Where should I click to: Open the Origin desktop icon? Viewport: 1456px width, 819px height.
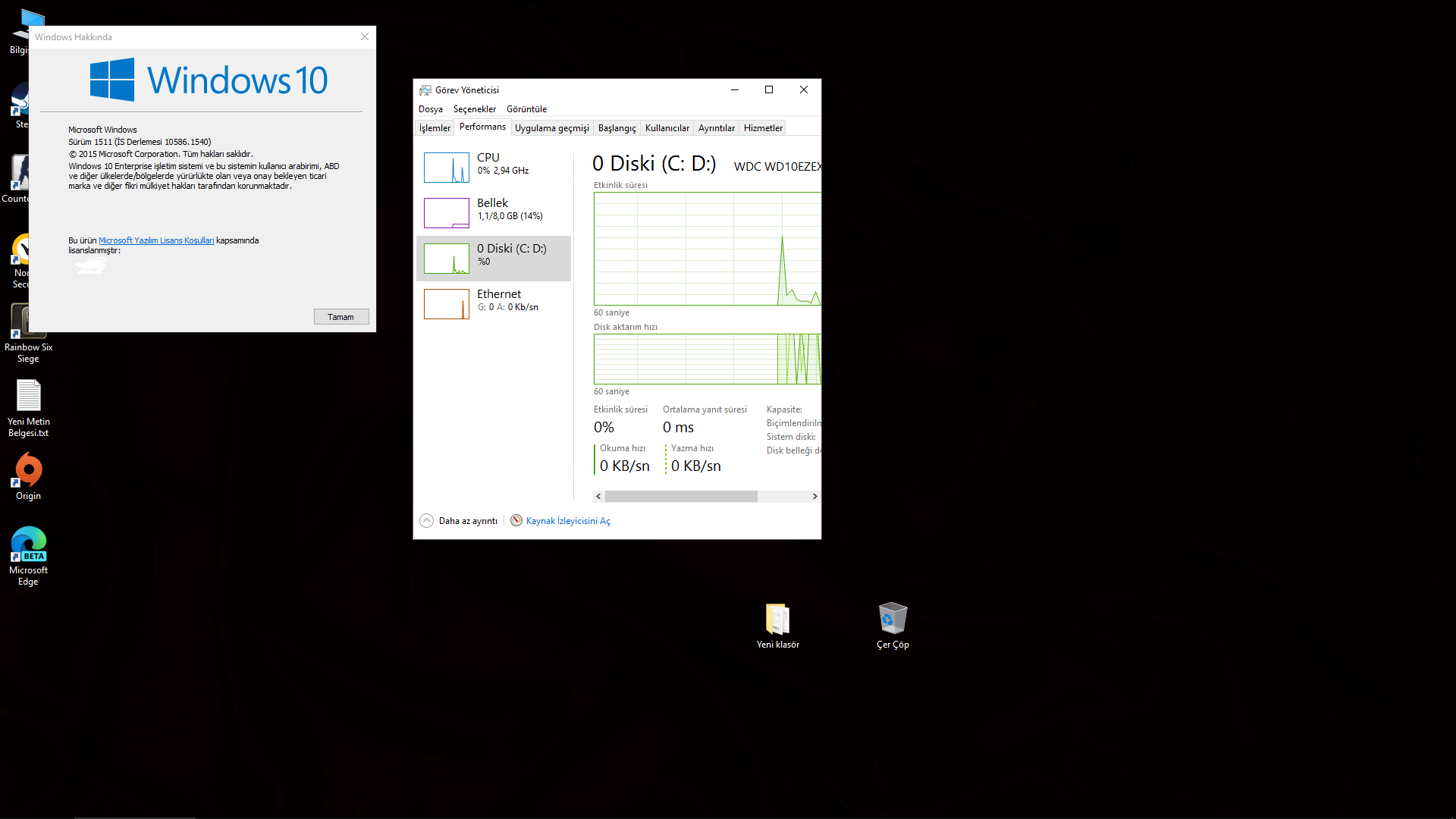point(29,472)
